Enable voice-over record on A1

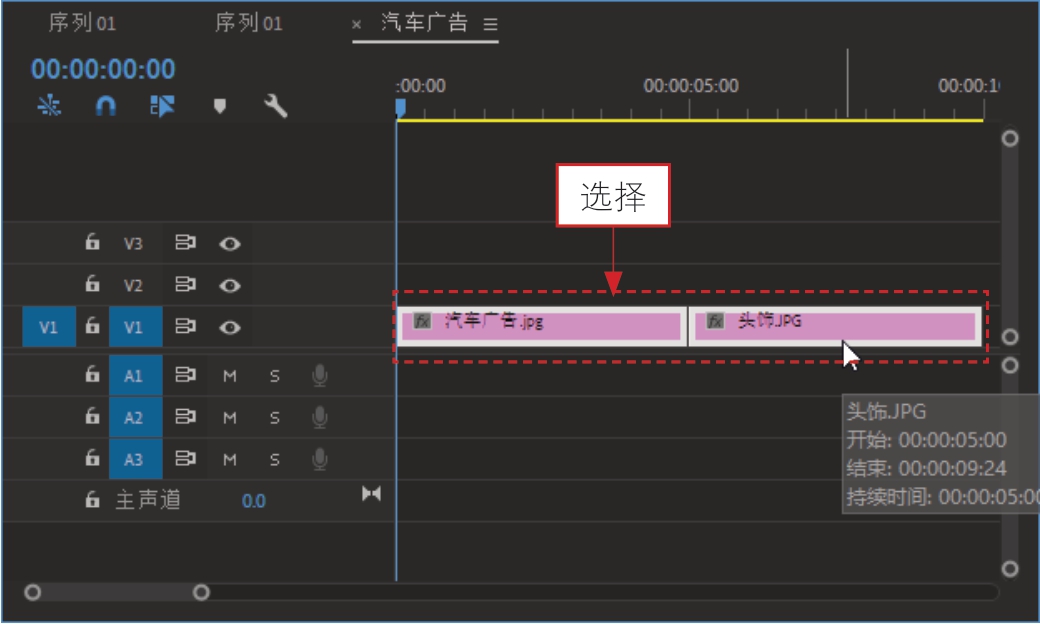coord(320,375)
